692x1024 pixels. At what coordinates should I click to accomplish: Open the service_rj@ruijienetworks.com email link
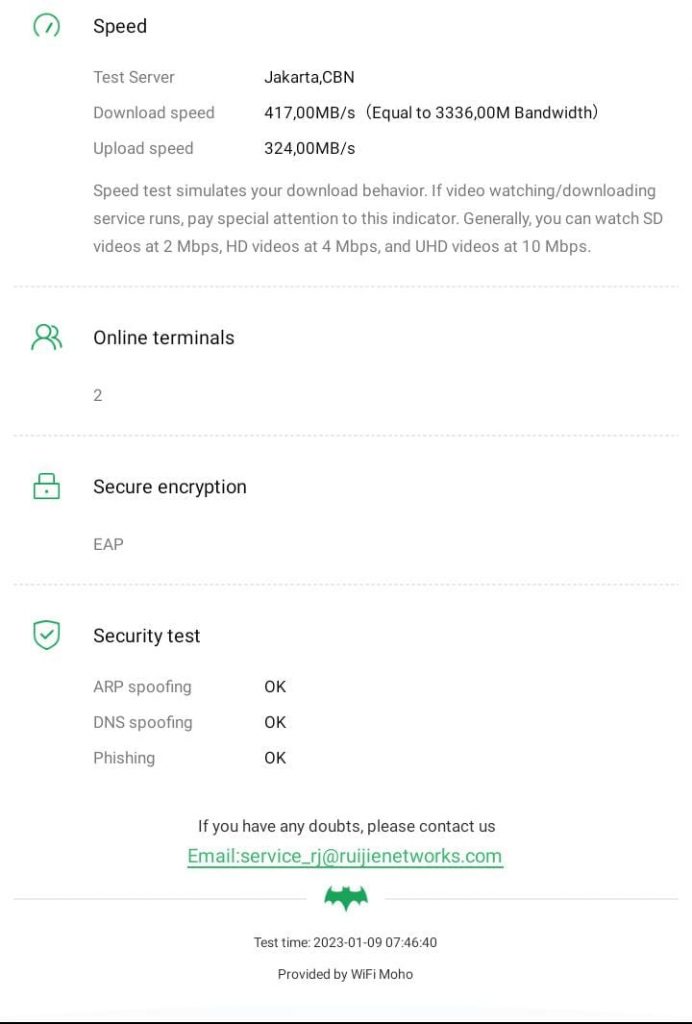coord(345,856)
